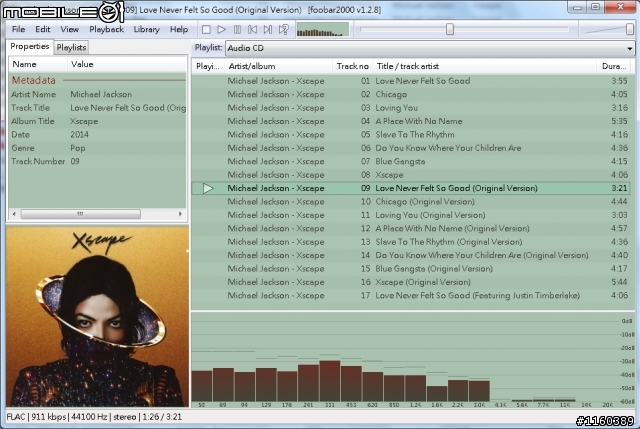
Task: Minimize the foobar2000 window
Action: click(577, 7)
